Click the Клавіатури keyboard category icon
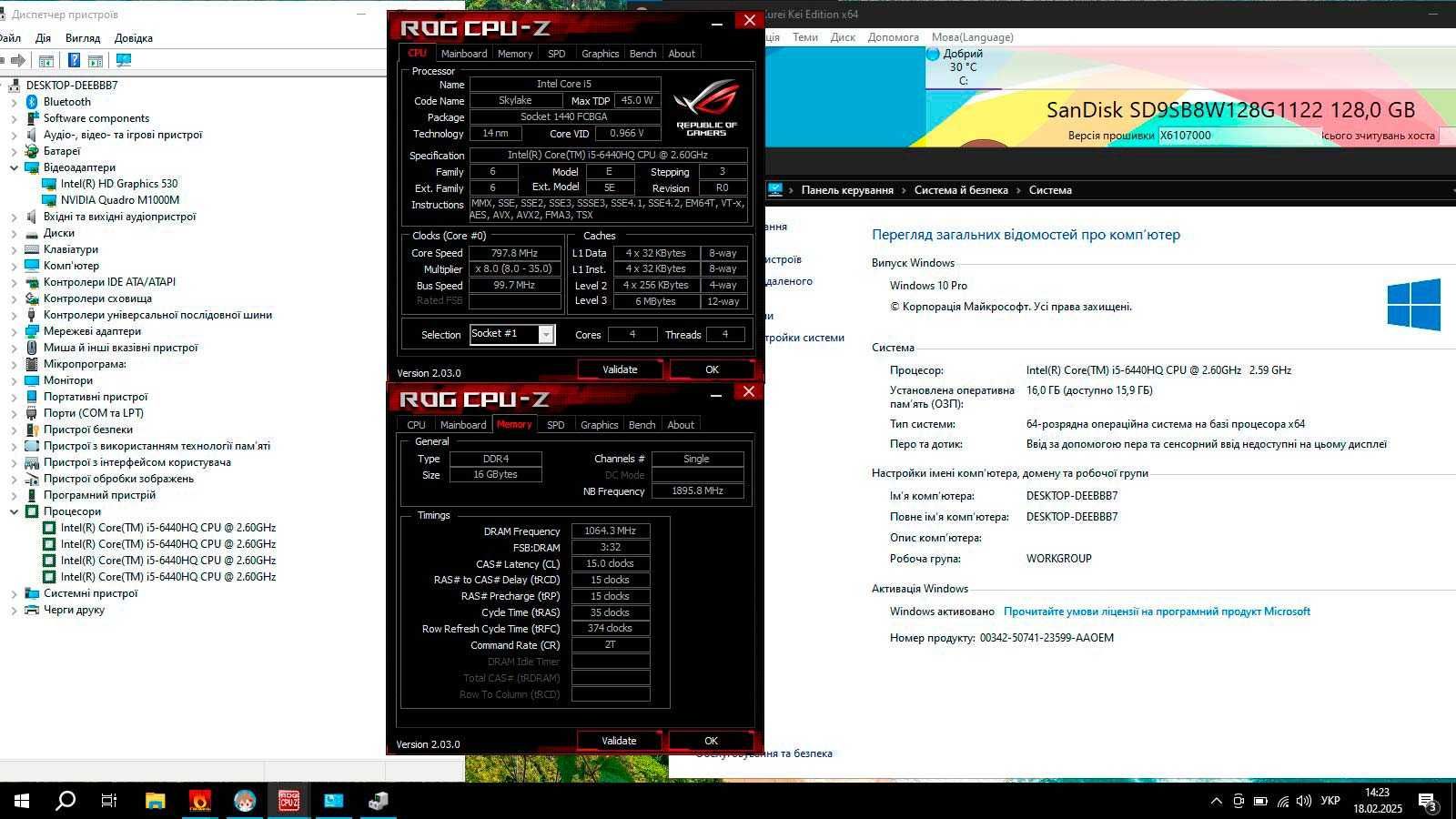 [x=32, y=249]
